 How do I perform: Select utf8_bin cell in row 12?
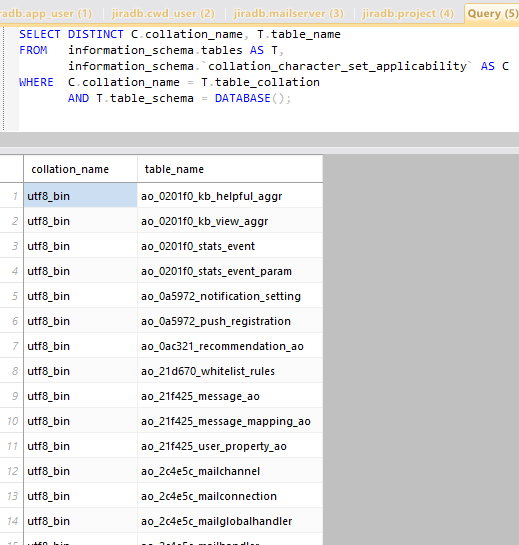(80, 471)
